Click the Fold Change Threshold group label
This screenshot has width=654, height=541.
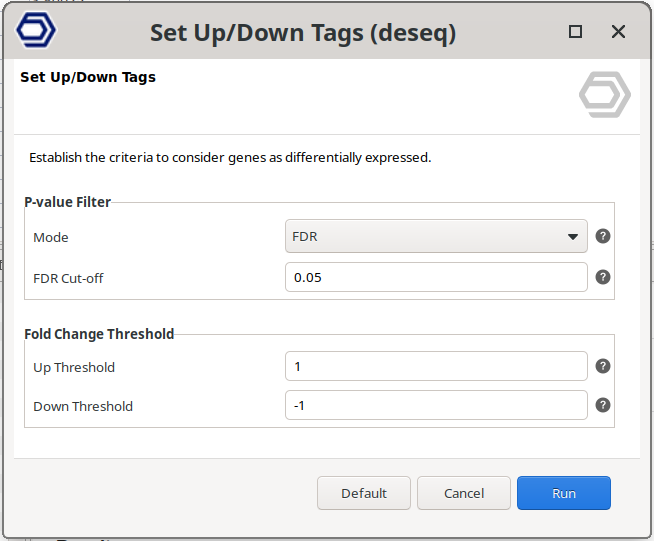click(99, 334)
